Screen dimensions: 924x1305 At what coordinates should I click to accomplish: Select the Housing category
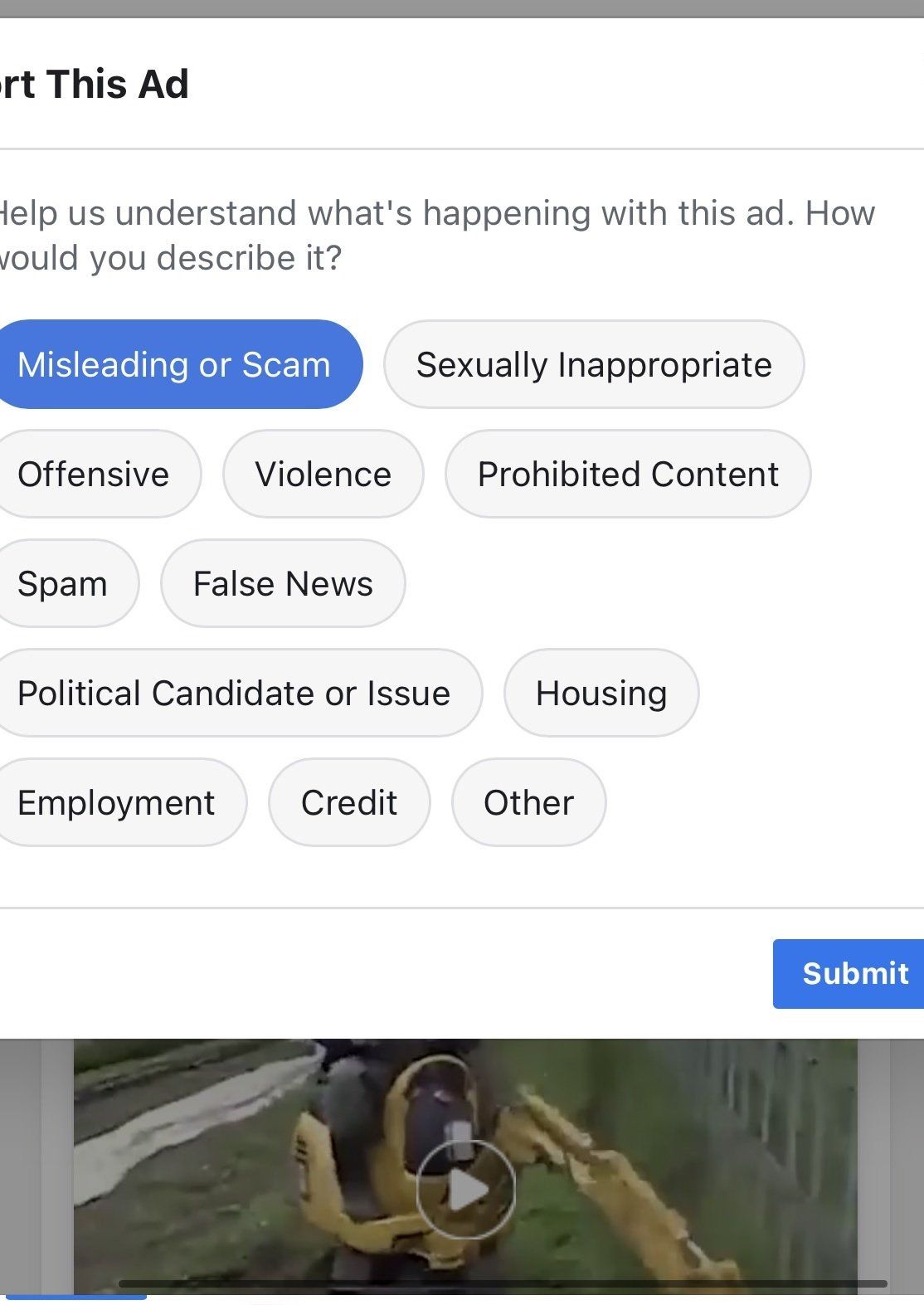pos(601,694)
